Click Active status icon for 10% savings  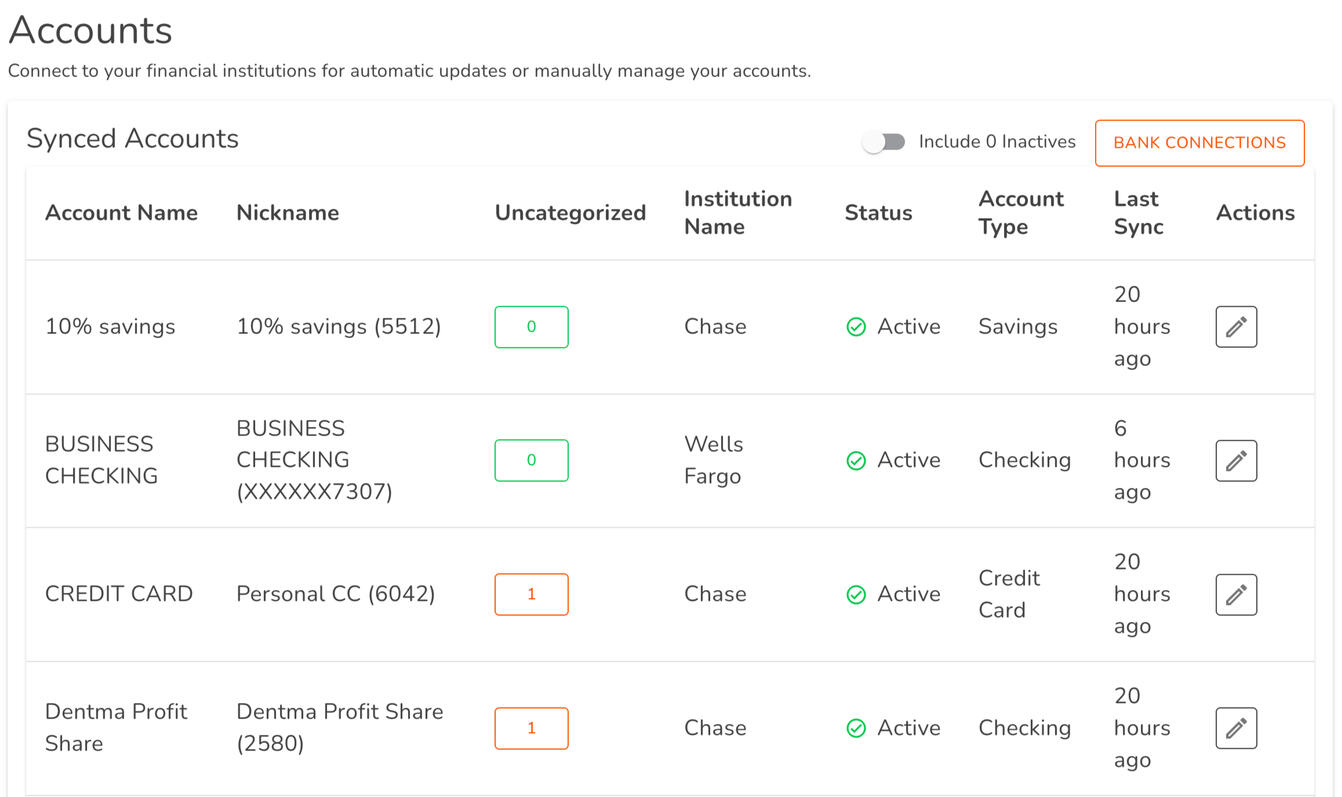(x=856, y=327)
